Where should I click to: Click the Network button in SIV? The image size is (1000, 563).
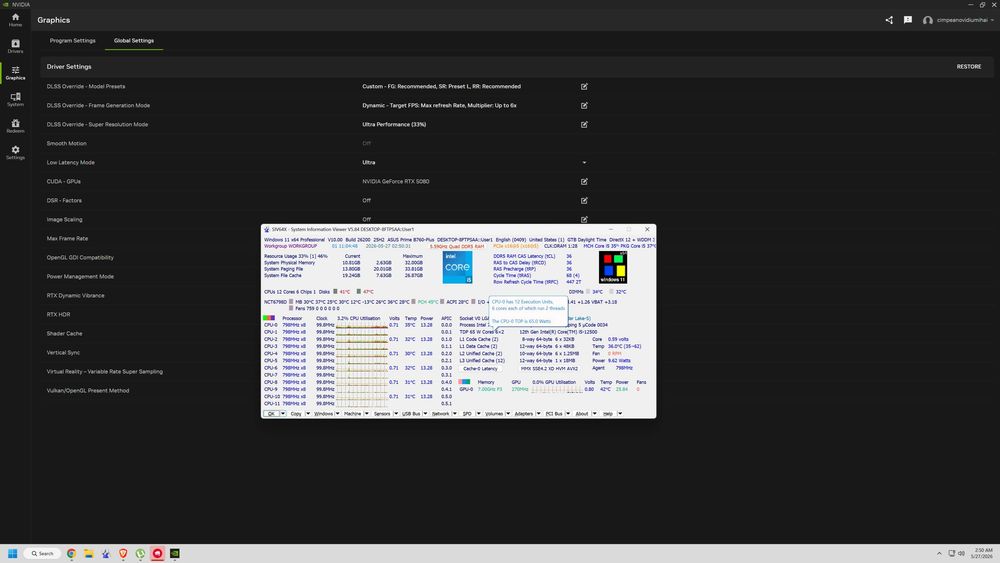(441, 414)
